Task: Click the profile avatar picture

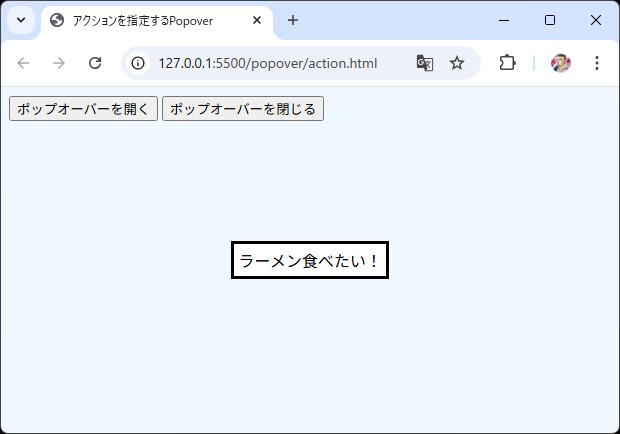Action: 561,63
